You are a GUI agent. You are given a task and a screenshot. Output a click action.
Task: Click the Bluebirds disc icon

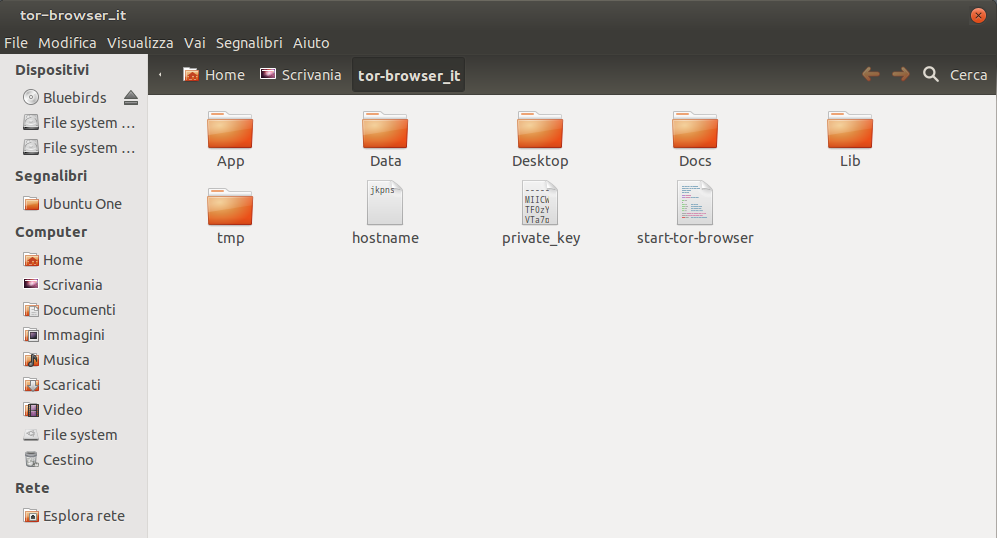click(x=31, y=97)
